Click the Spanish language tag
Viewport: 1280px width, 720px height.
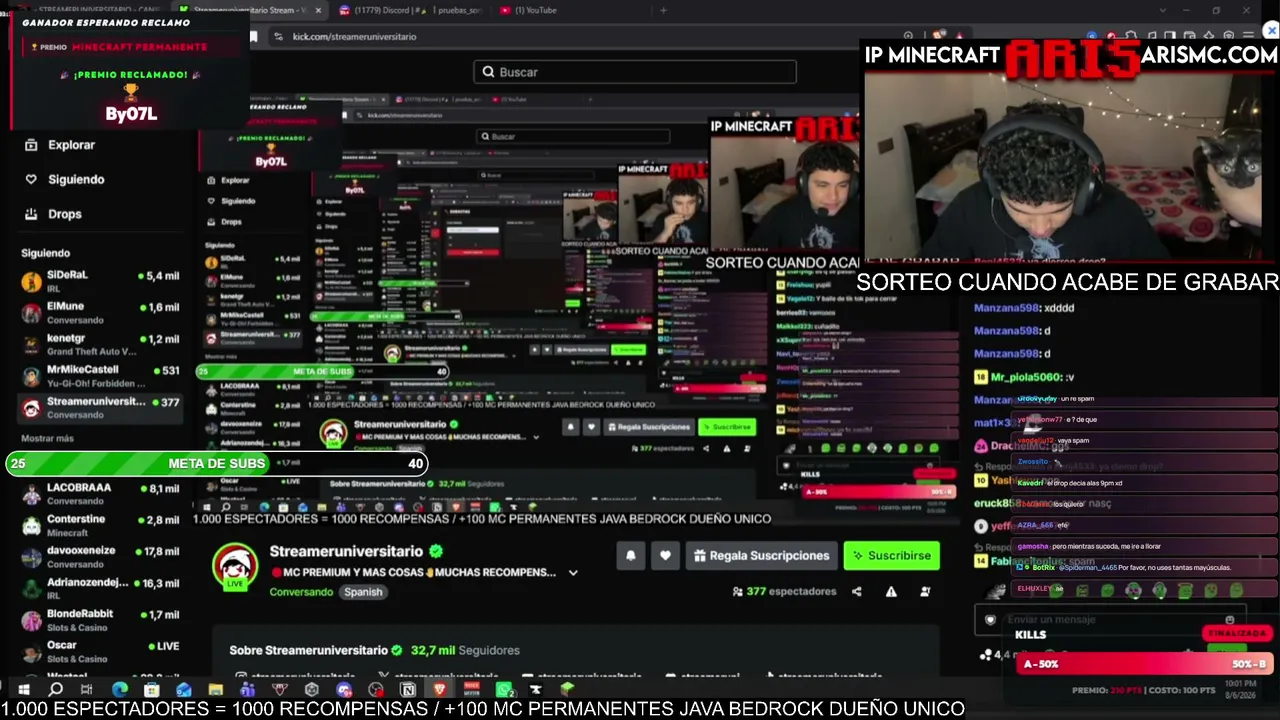tap(363, 592)
